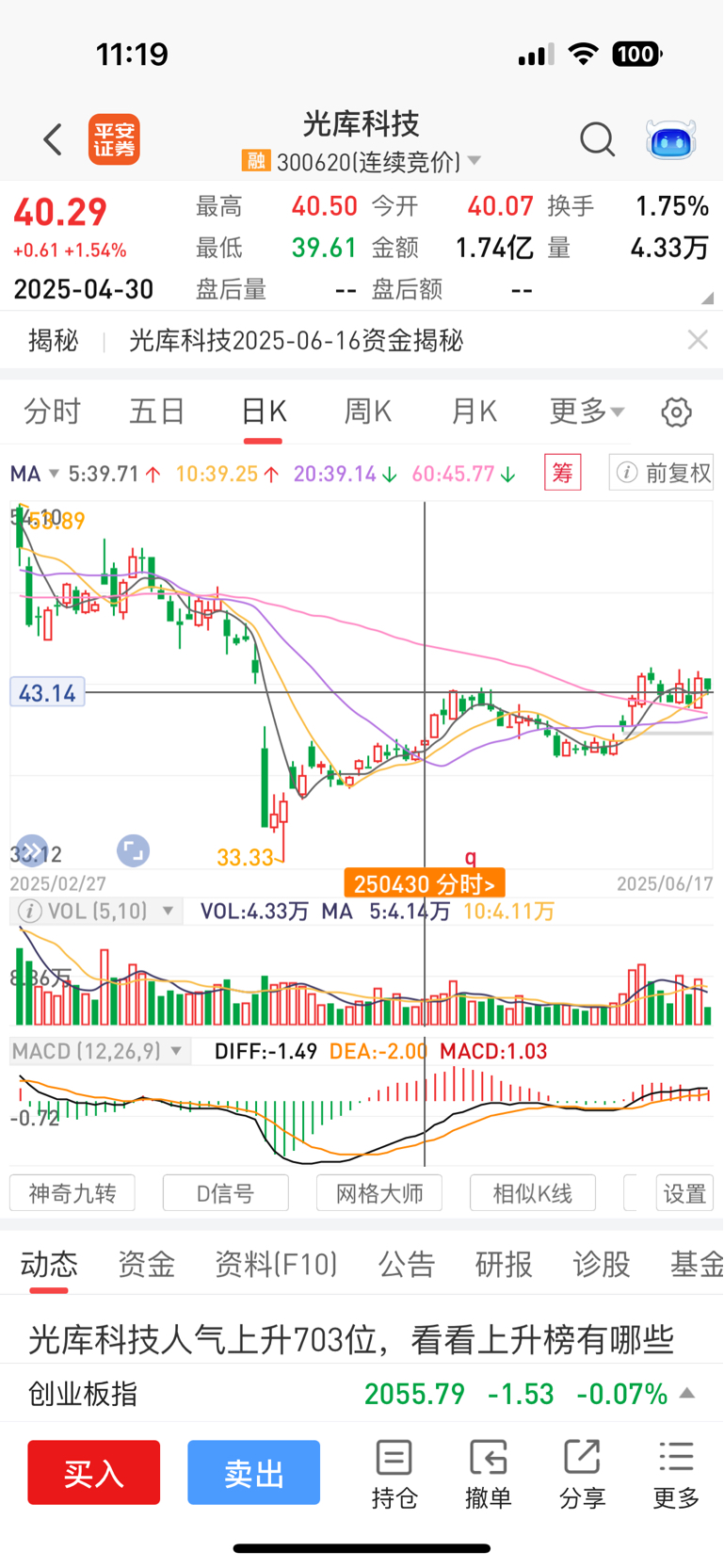Expand 创业板指 index bar arrow

pos(687,1393)
